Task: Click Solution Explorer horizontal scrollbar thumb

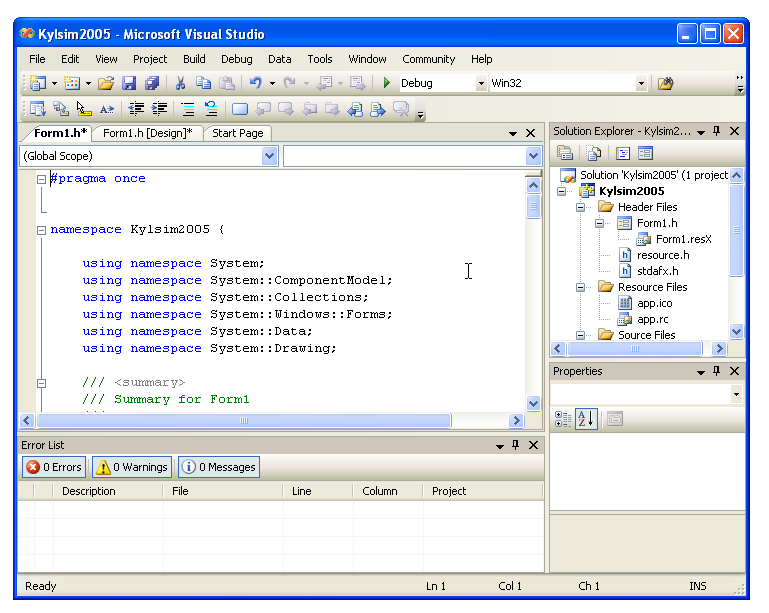Action: pyautogui.click(x=634, y=349)
